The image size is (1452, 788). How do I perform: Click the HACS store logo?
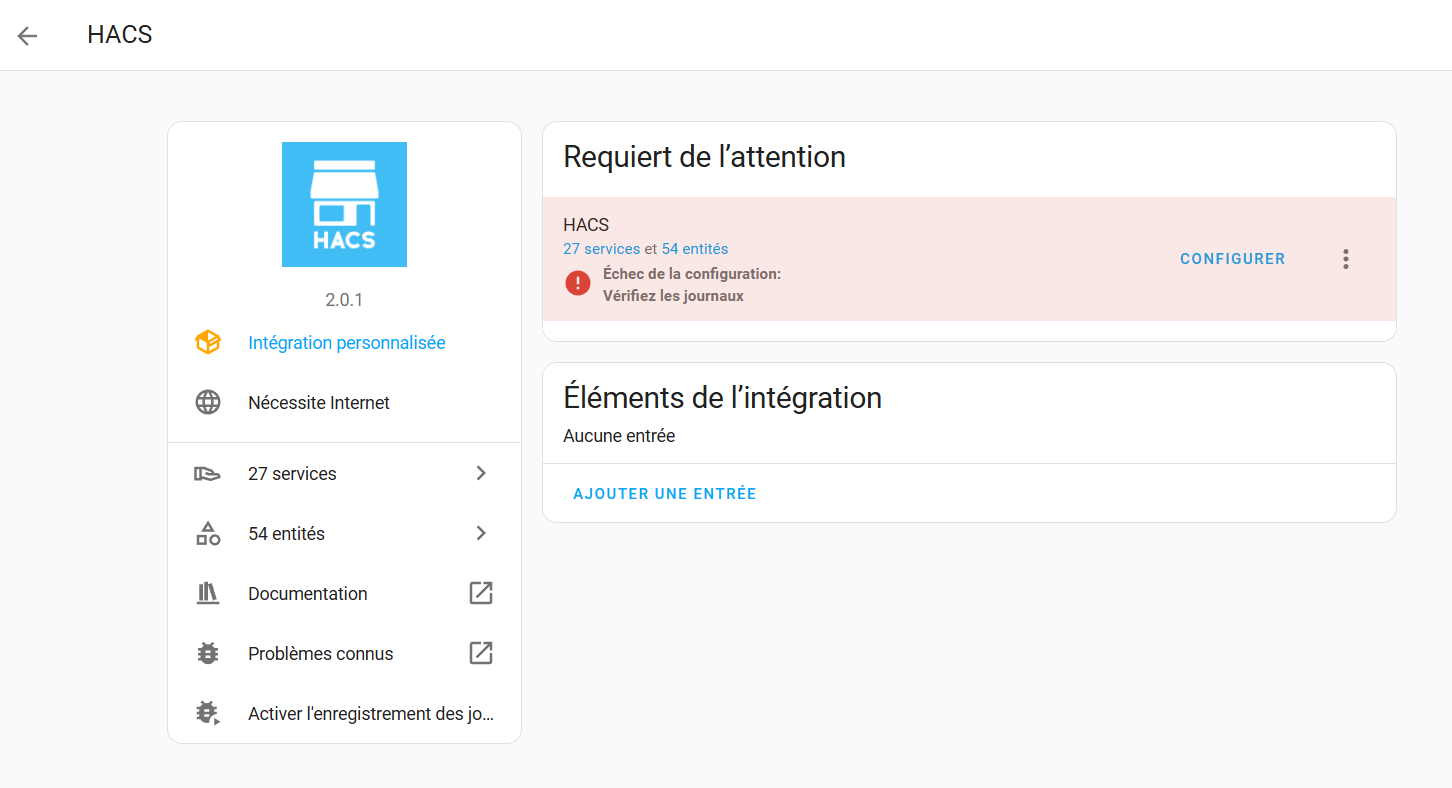pos(344,204)
